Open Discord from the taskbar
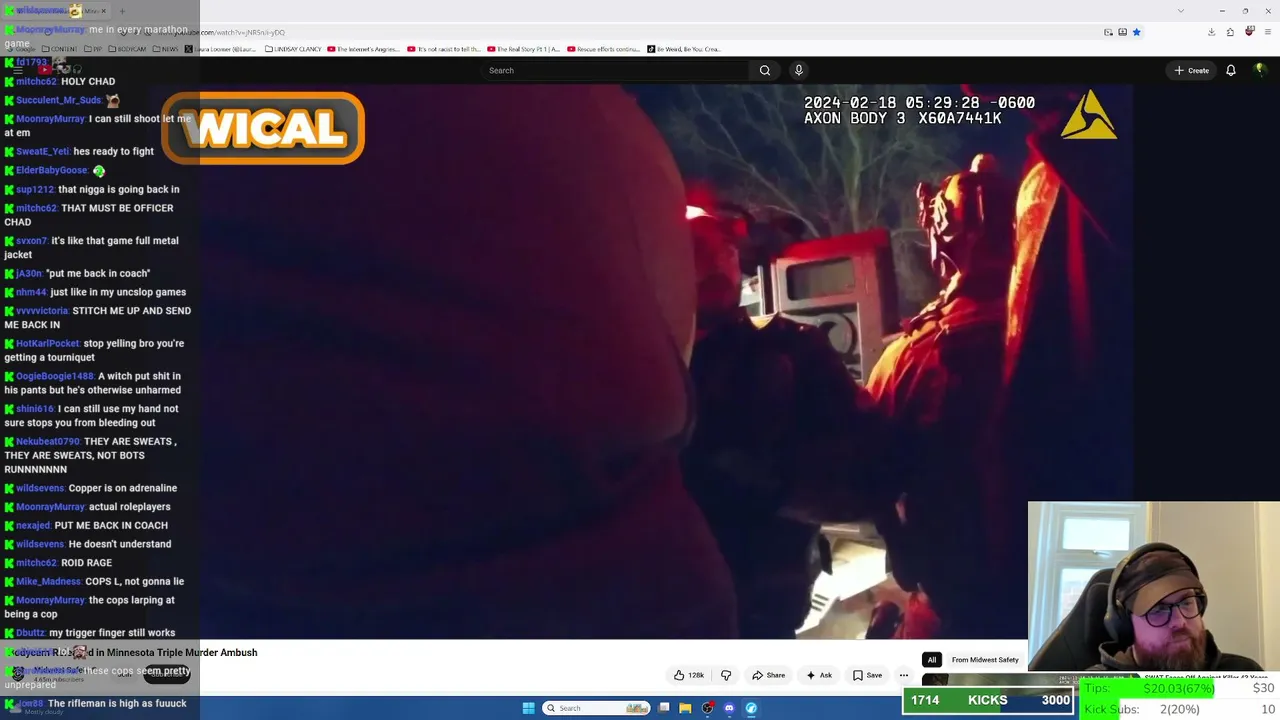This screenshot has height=720, width=1280. click(x=729, y=708)
